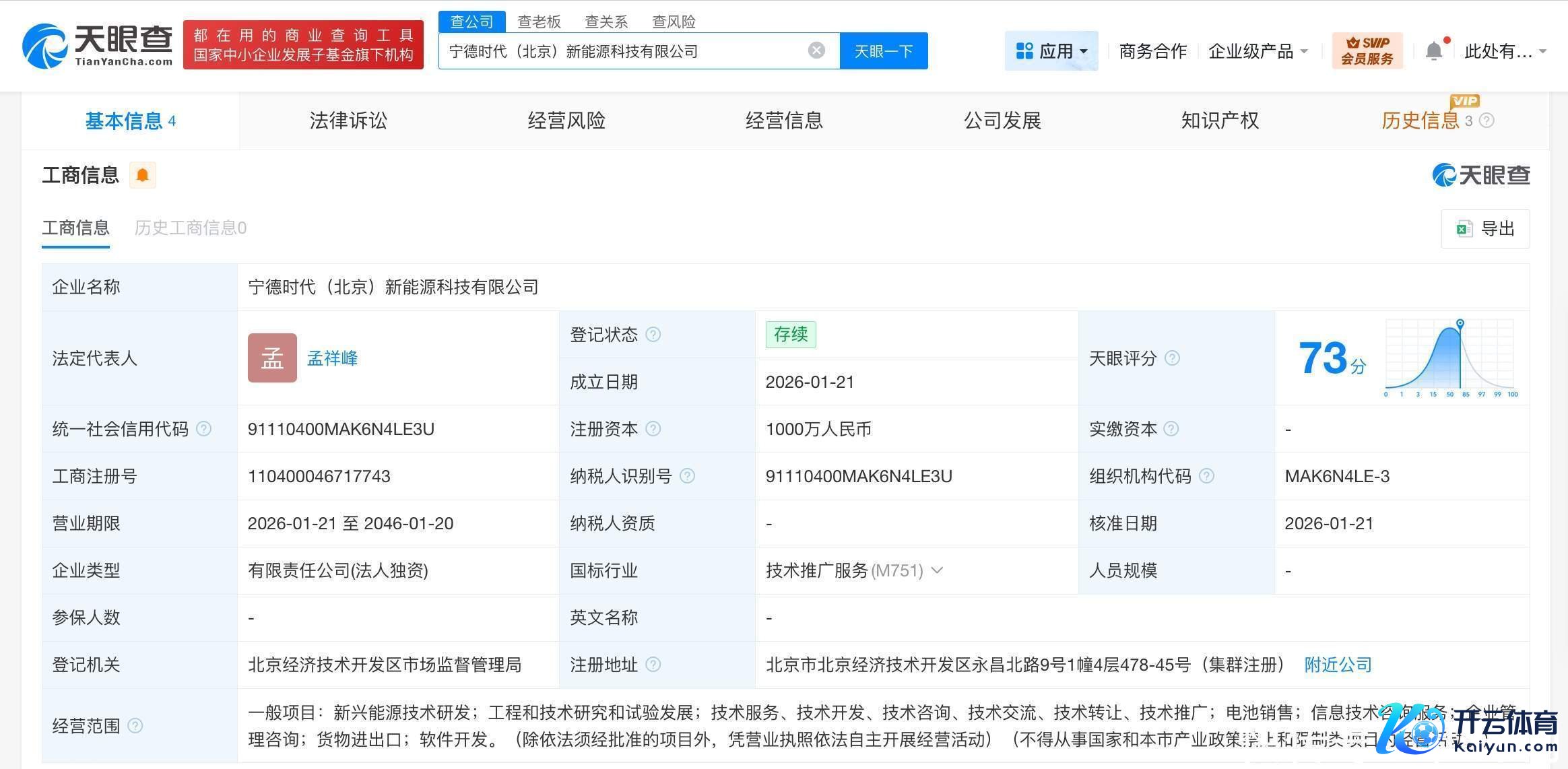Click help icon next to 注册地址

pyautogui.click(x=653, y=665)
